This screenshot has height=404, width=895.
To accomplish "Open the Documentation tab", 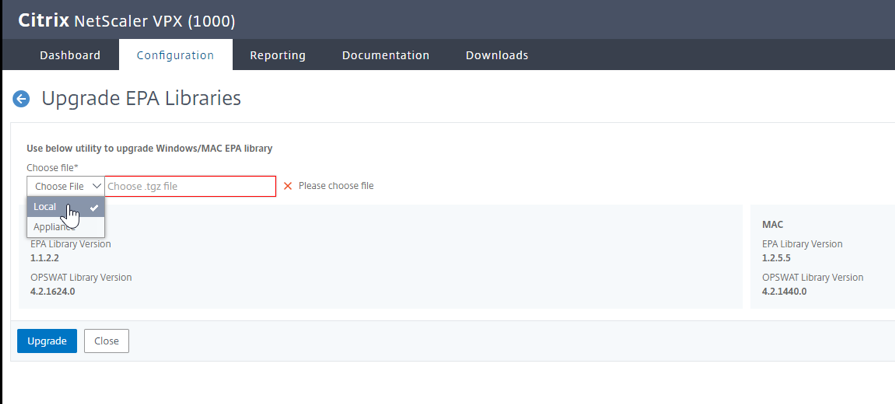I will click(x=385, y=55).
